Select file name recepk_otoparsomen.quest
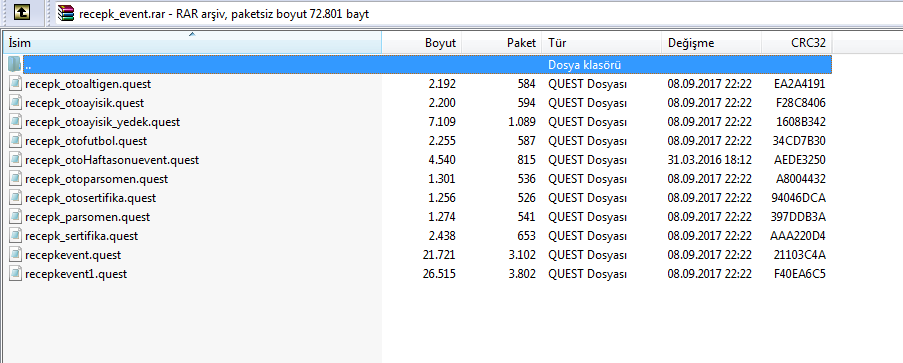 point(97,179)
